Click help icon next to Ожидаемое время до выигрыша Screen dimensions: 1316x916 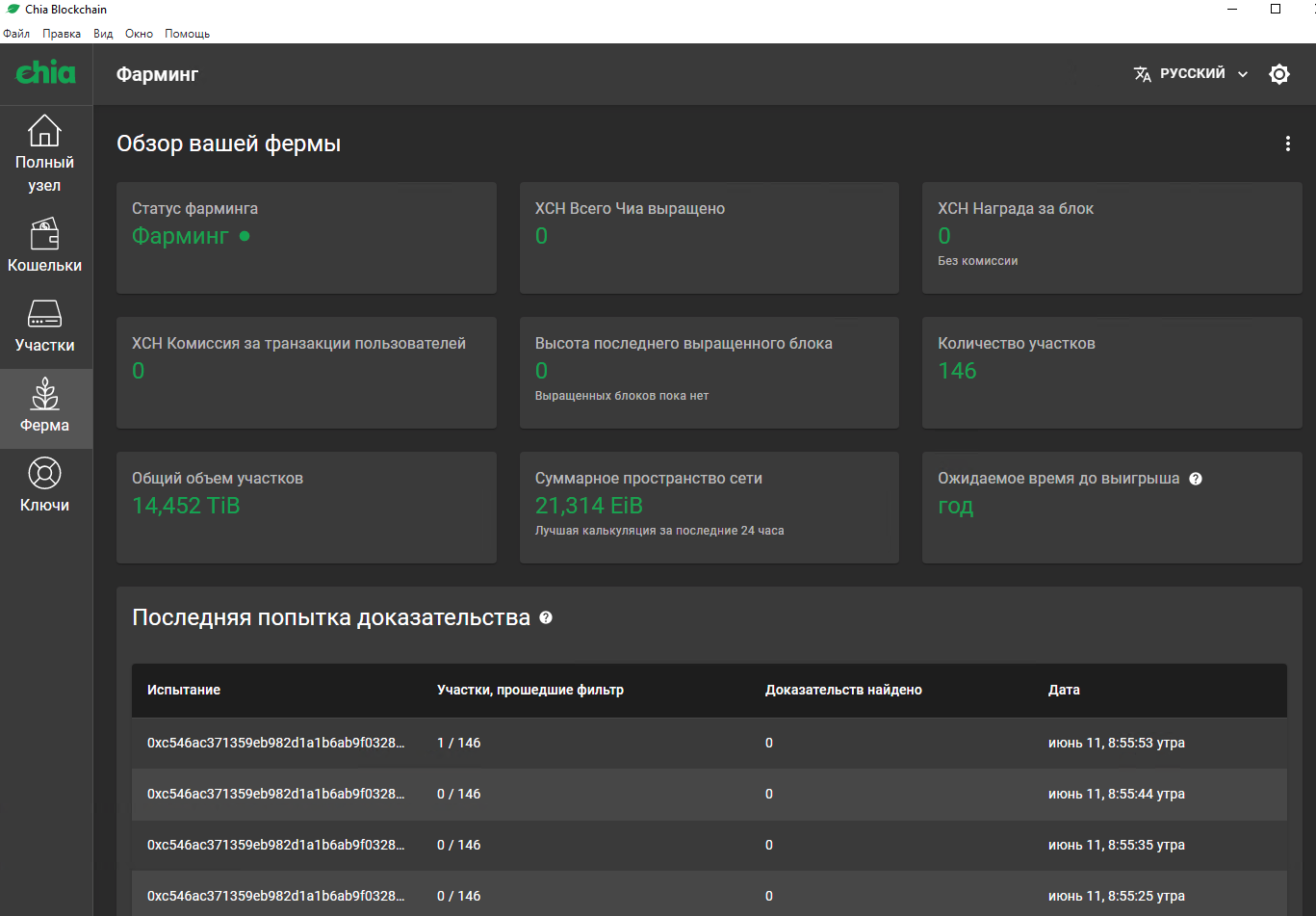point(1196,479)
